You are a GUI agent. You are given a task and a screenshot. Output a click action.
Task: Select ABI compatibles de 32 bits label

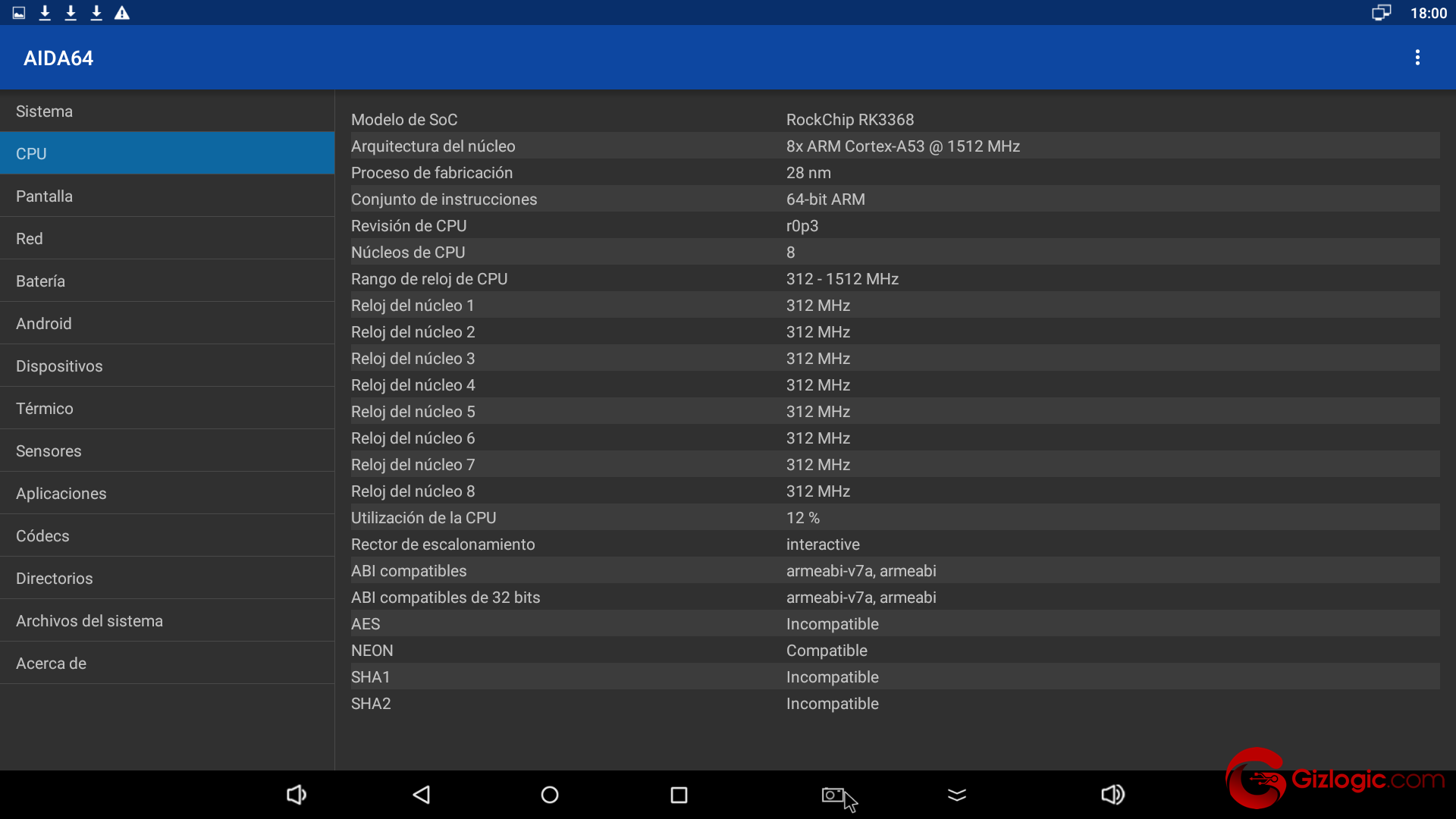(445, 597)
